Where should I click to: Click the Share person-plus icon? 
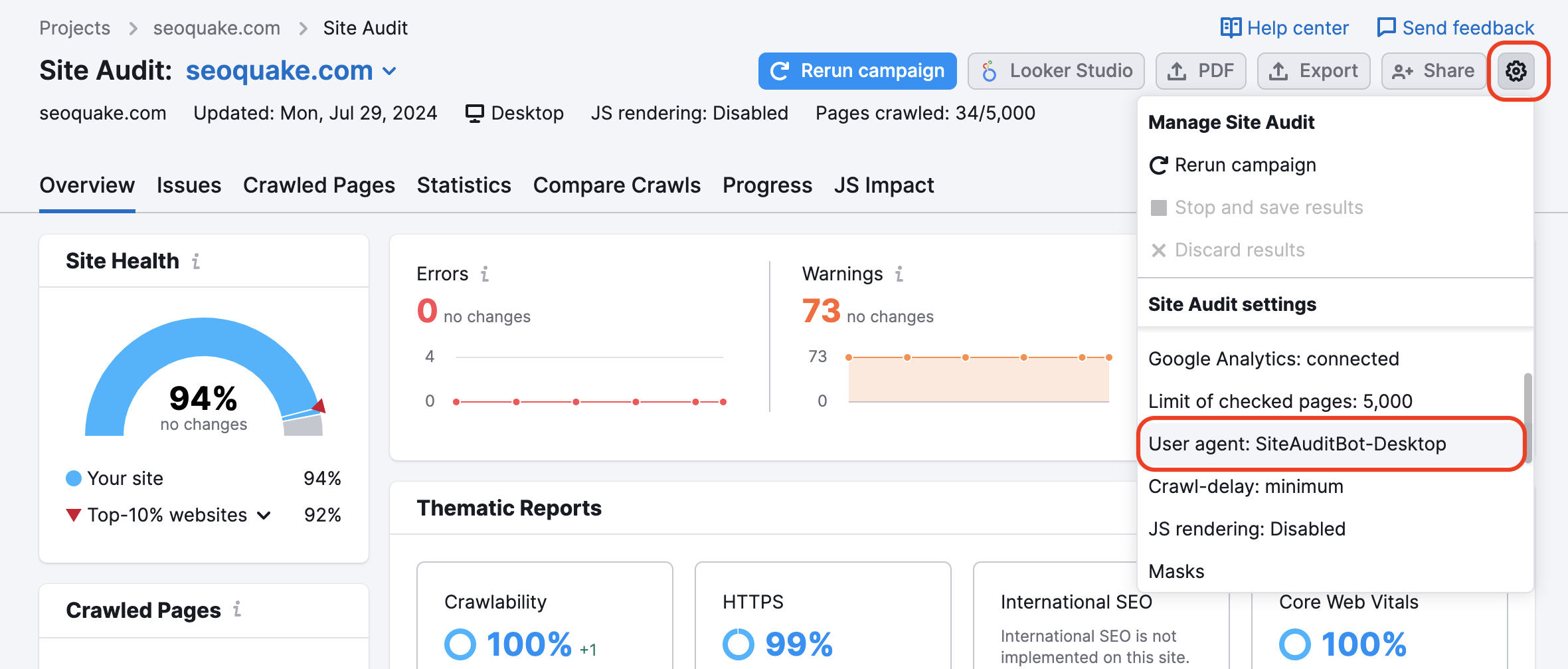pyautogui.click(x=1403, y=72)
